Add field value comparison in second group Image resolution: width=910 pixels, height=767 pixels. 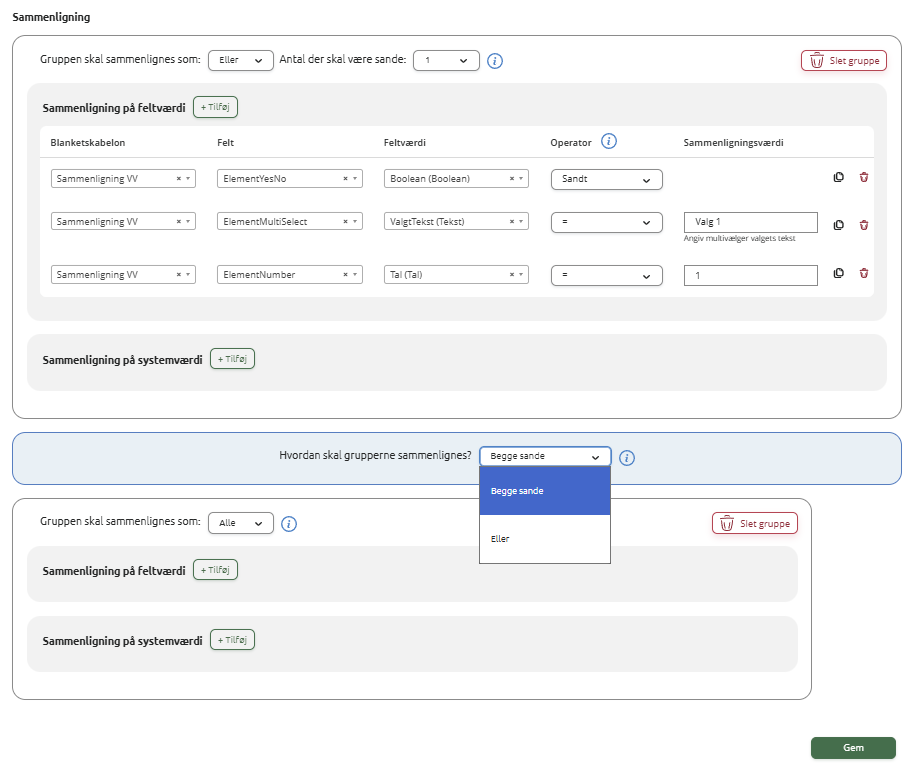point(215,570)
